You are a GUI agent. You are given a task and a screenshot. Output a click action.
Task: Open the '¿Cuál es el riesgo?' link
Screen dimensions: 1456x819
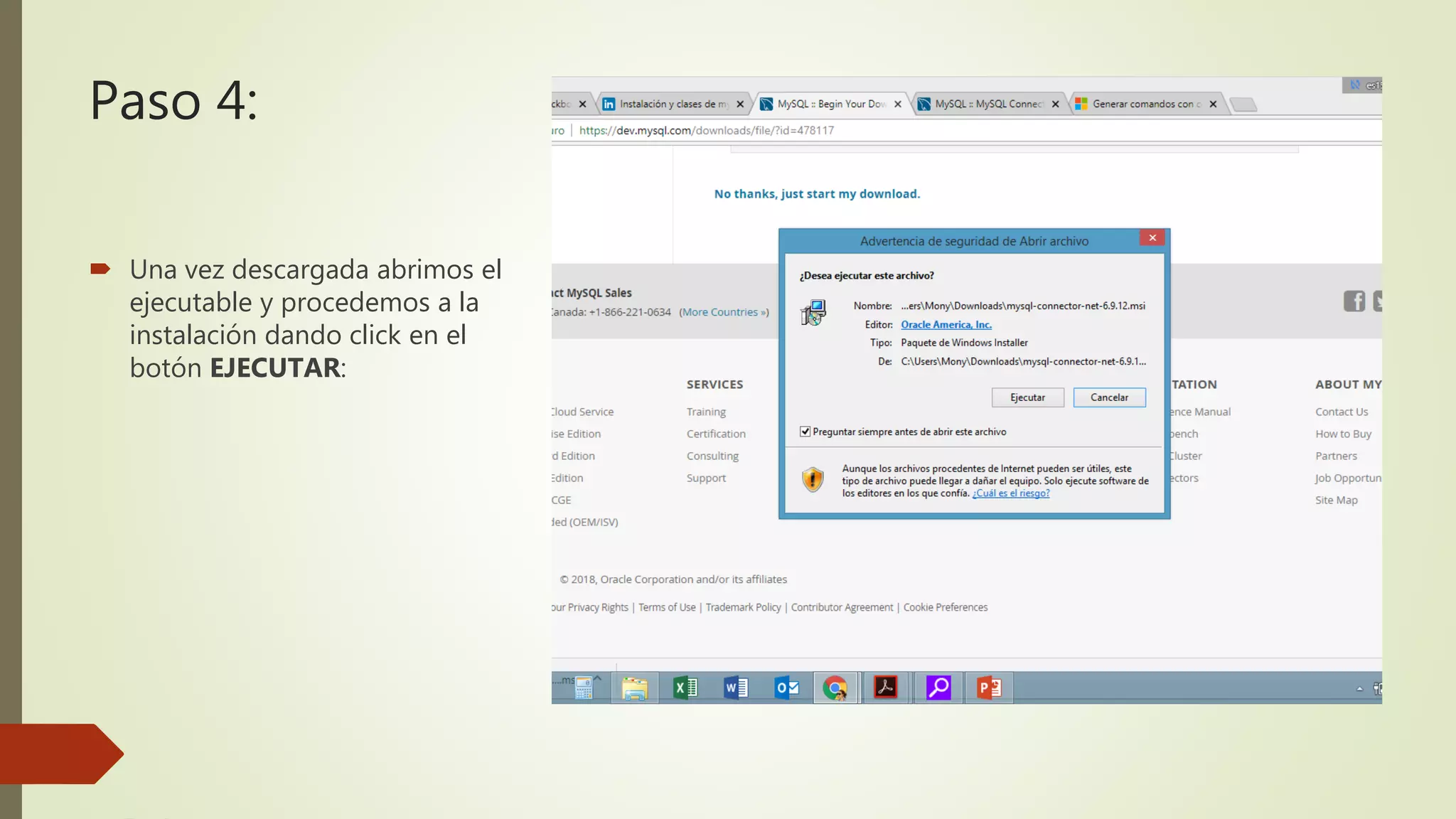point(1010,493)
